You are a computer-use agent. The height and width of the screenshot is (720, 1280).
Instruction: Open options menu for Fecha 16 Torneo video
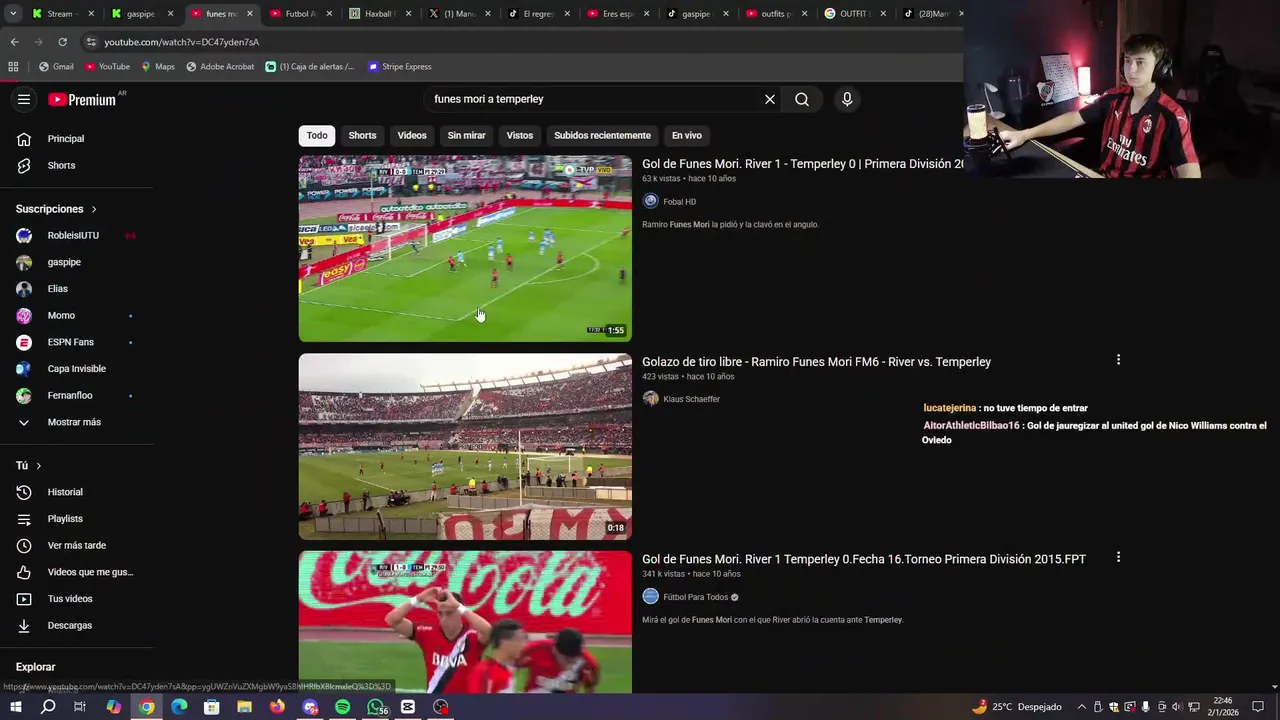[1118, 557]
